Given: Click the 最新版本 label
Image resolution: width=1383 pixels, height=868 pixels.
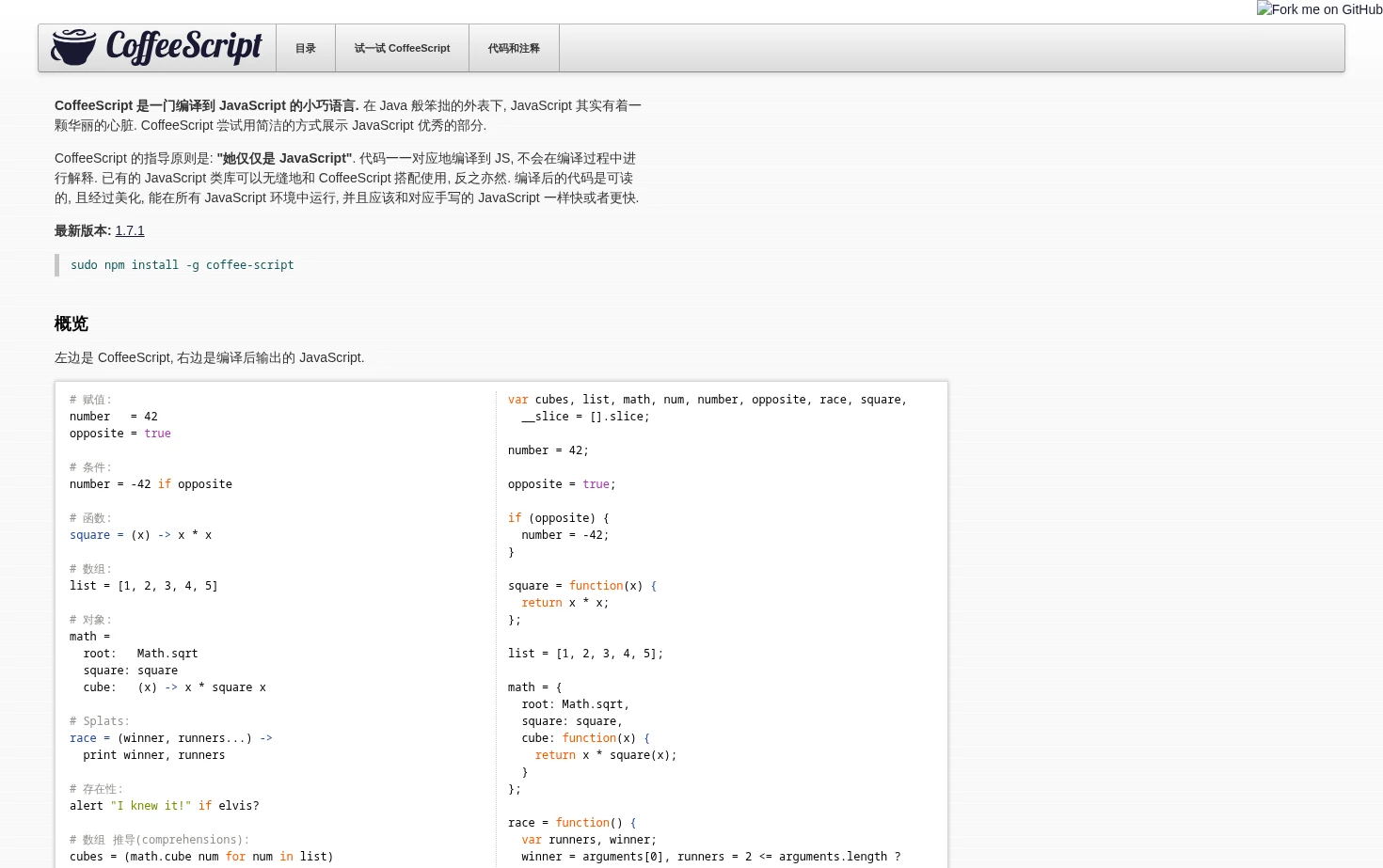Looking at the screenshot, I should 83,230.
